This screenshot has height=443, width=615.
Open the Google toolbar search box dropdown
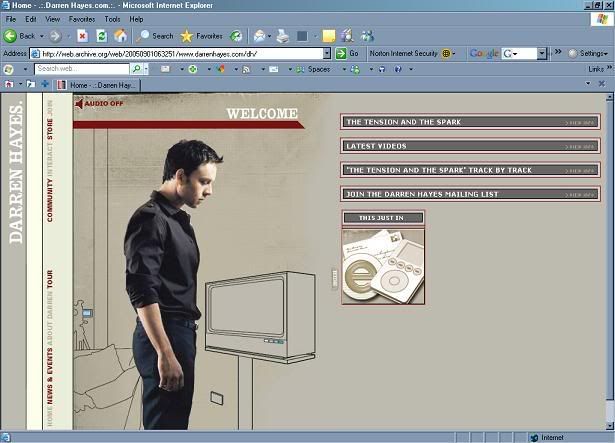coord(542,53)
